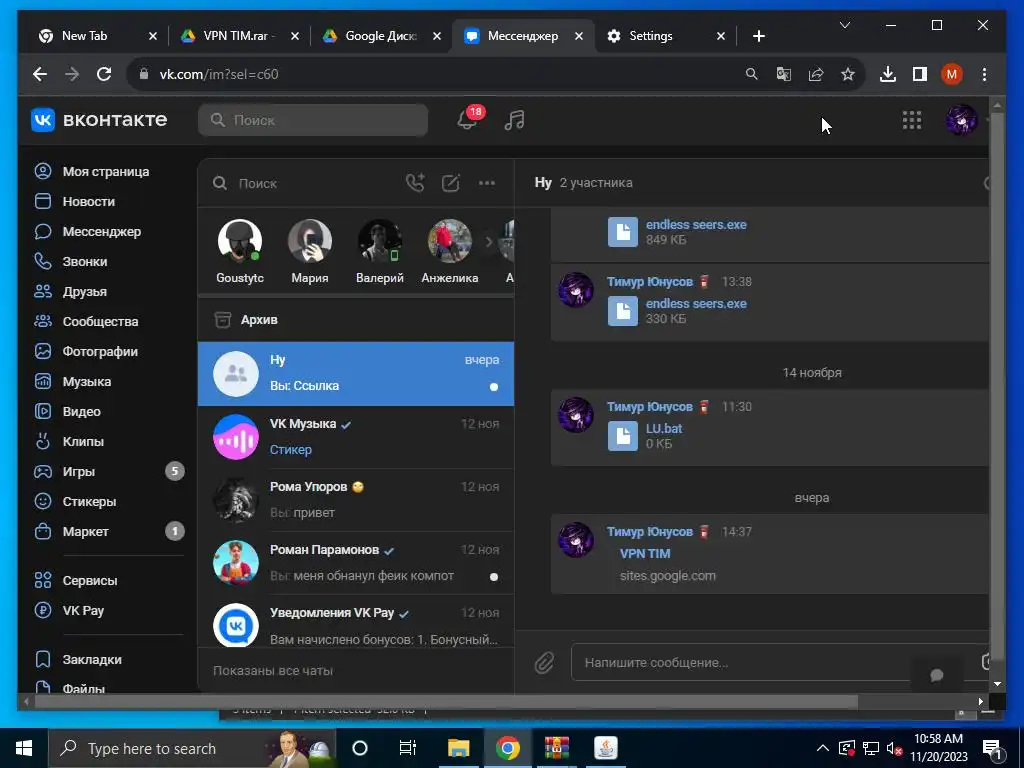Open the Уведомления VK Pay chat
Screen dimensions: 1024x768
[x=356, y=622]
